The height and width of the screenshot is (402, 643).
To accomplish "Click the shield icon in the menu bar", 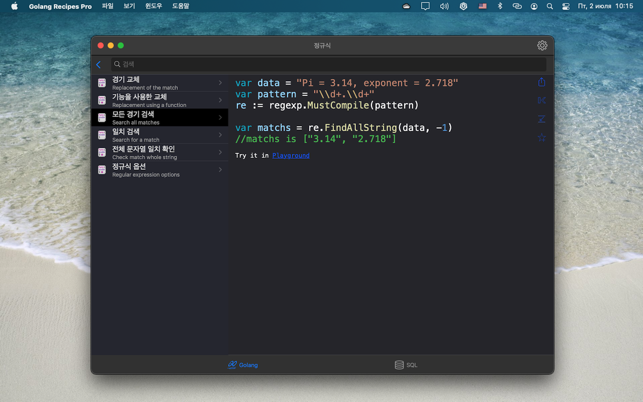I will click(x=463, y=6).
